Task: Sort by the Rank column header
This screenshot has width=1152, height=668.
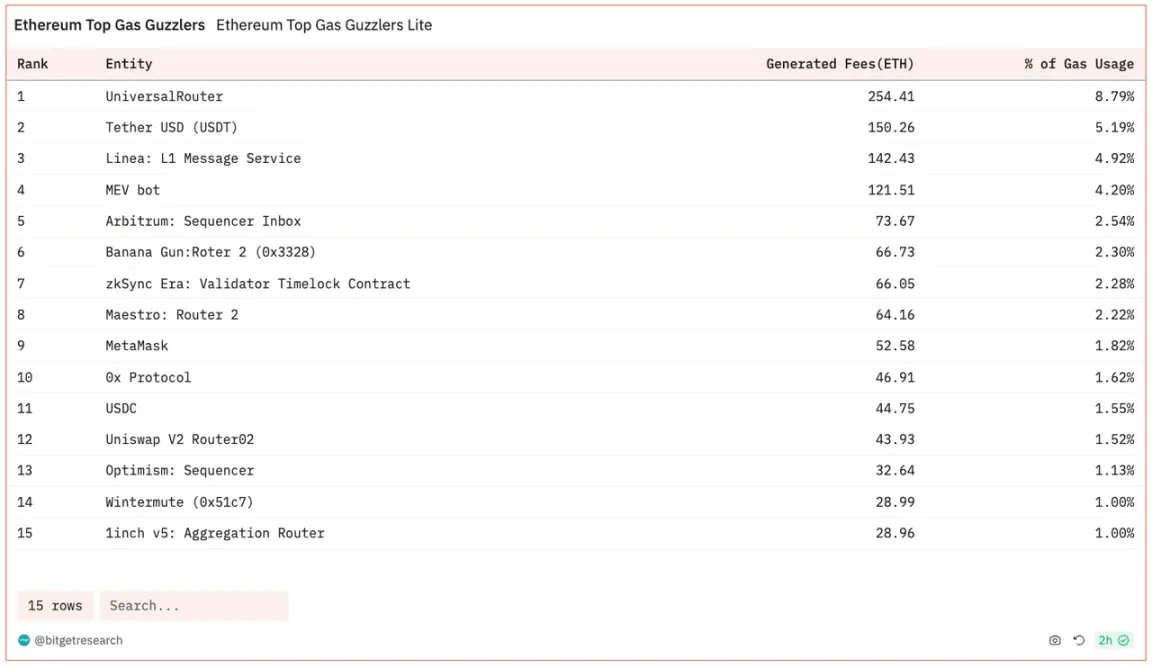Action: point(32,64)
